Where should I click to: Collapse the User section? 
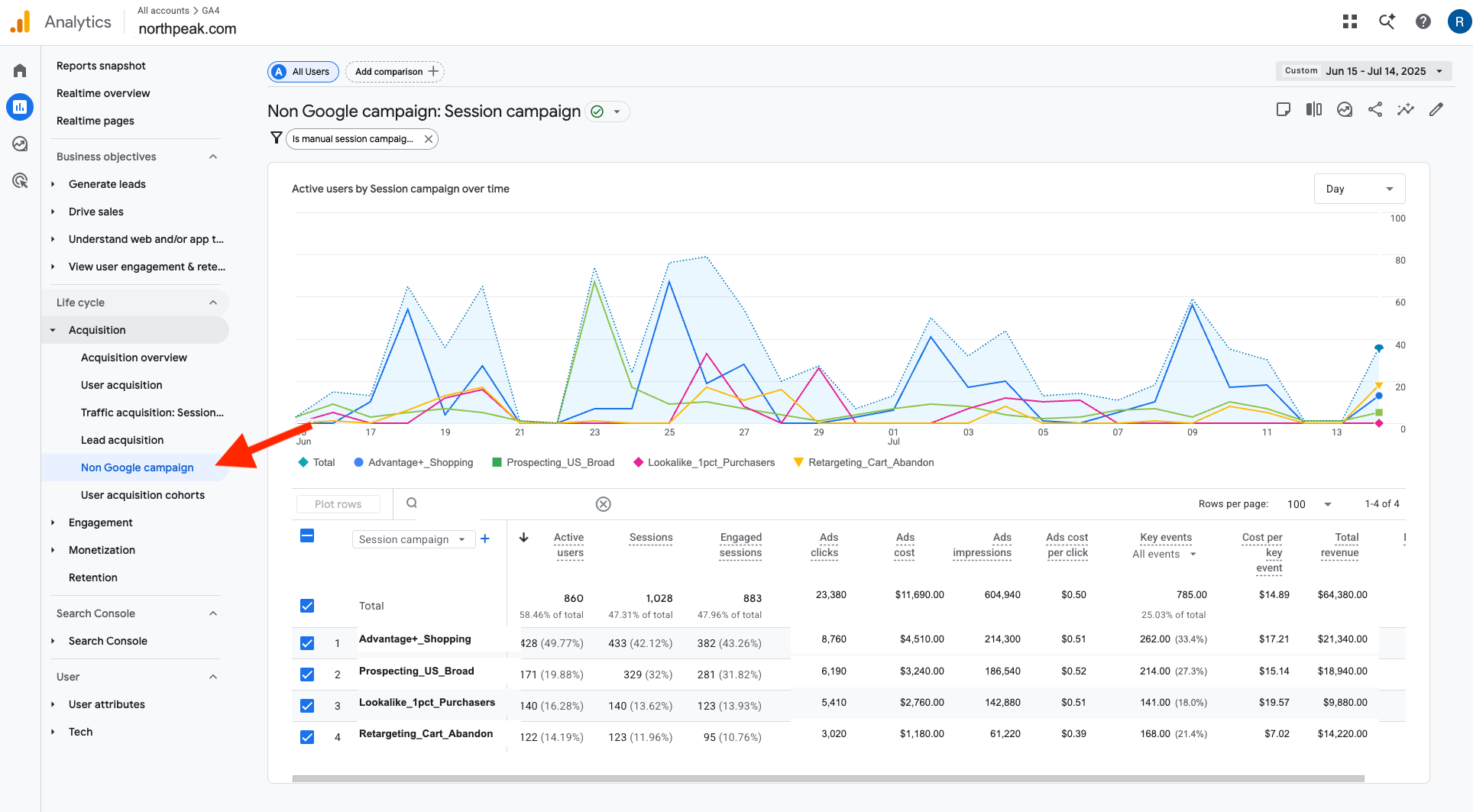[213, 677]
